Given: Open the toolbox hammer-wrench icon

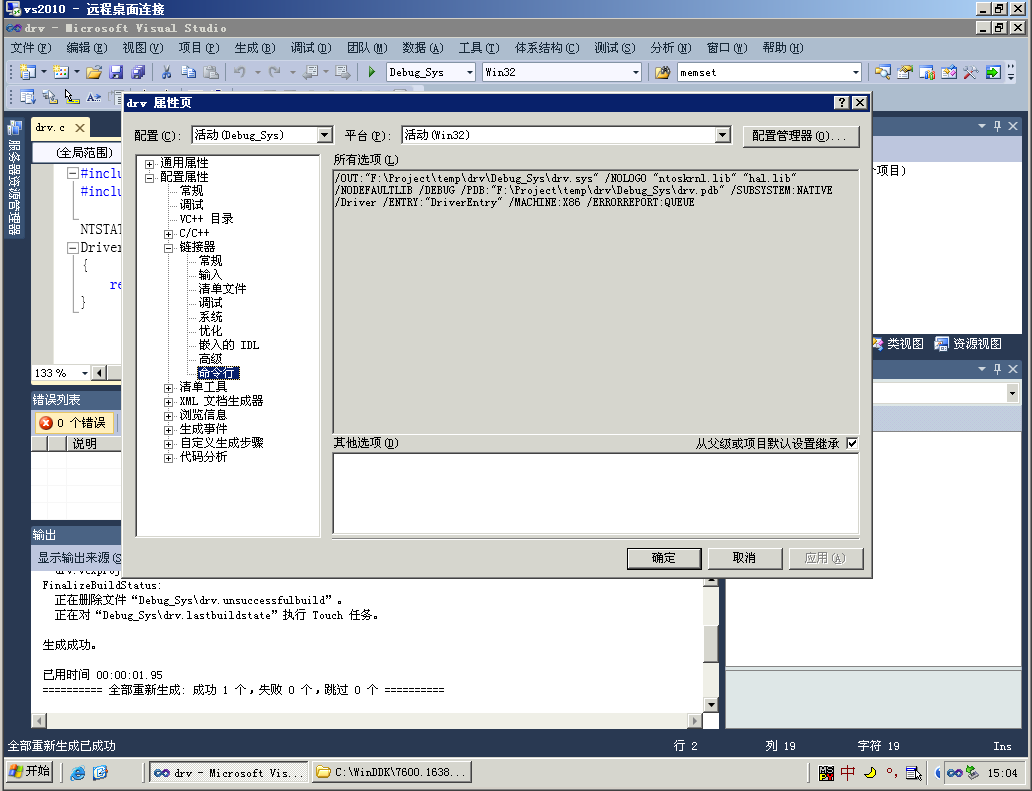Looking at the screenshot, I should pyautogui.click(x=971, y=72).
